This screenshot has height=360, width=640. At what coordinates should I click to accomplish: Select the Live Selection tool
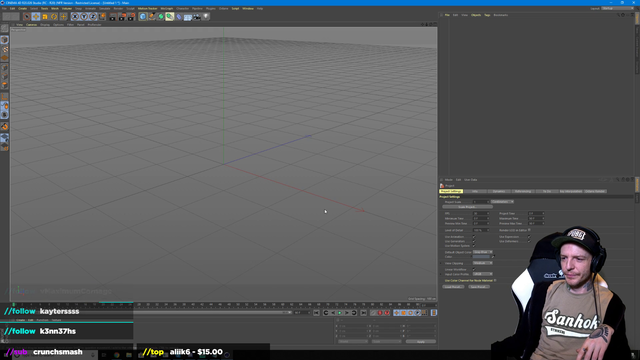pos(27,17)
